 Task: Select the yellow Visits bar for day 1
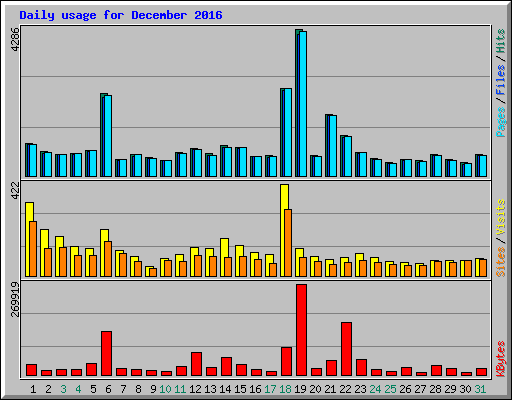(28, 239)
